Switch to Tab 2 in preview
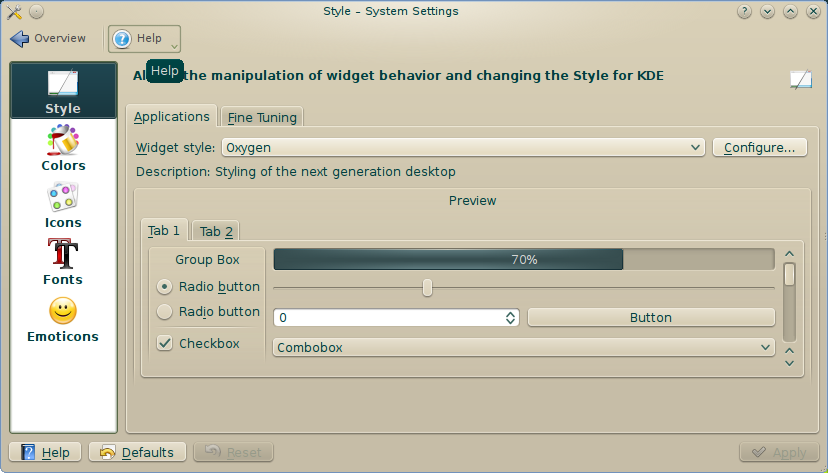The width and height of the screenshot is (828, 473). point(216,231)
